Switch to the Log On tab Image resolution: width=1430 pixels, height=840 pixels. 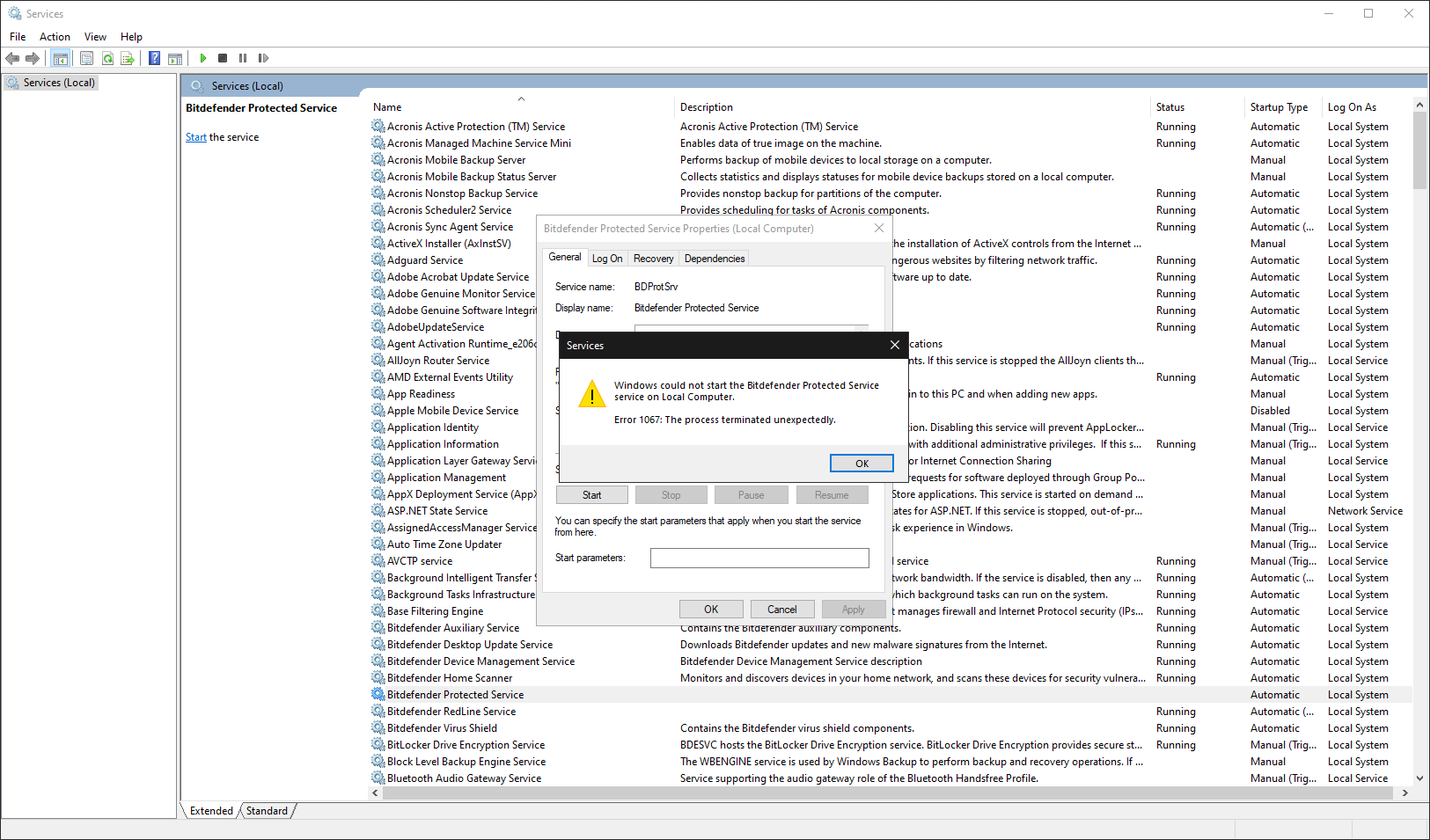pos(607,259)
